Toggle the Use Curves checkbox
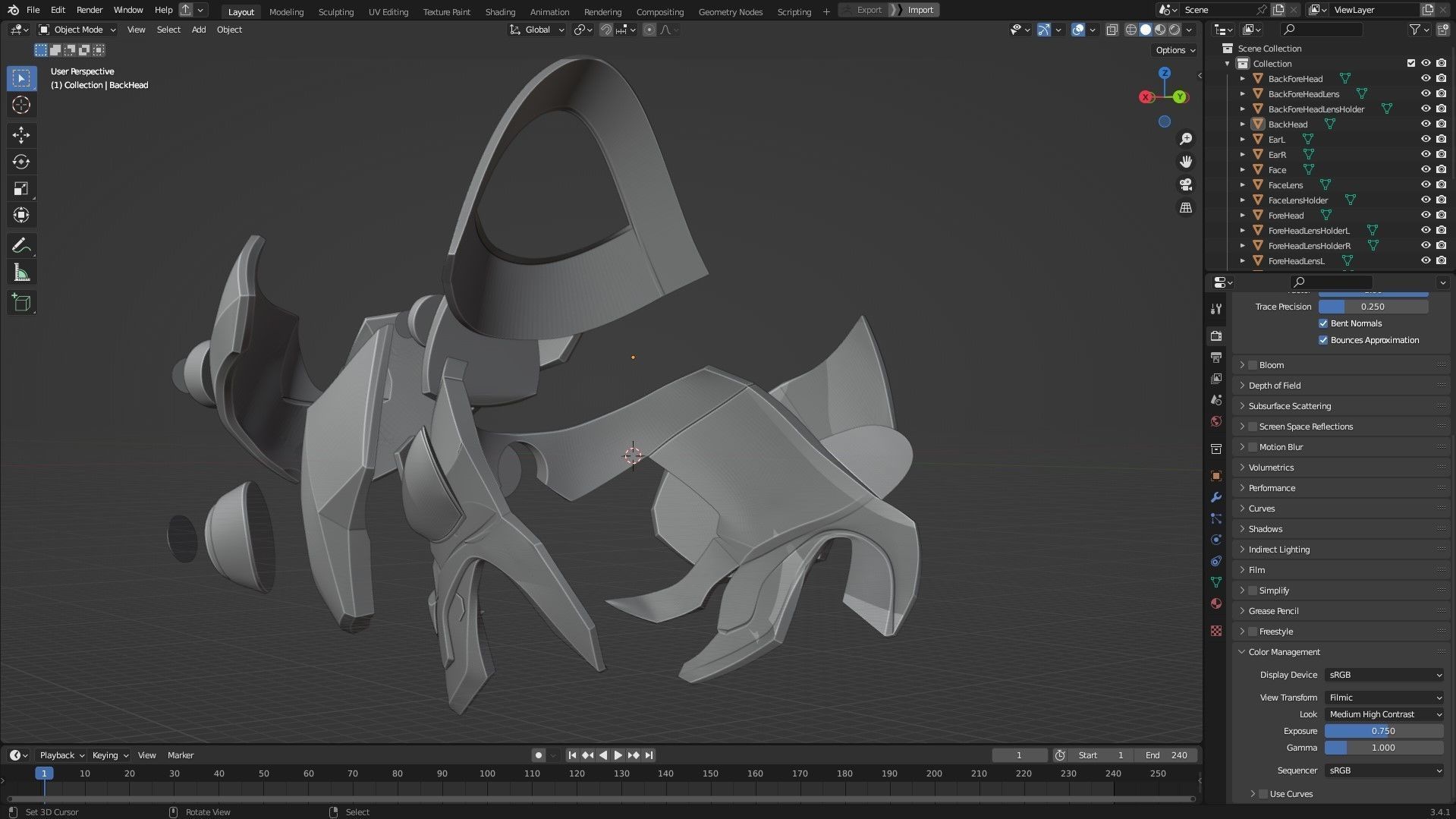 tap(1263, 794)
